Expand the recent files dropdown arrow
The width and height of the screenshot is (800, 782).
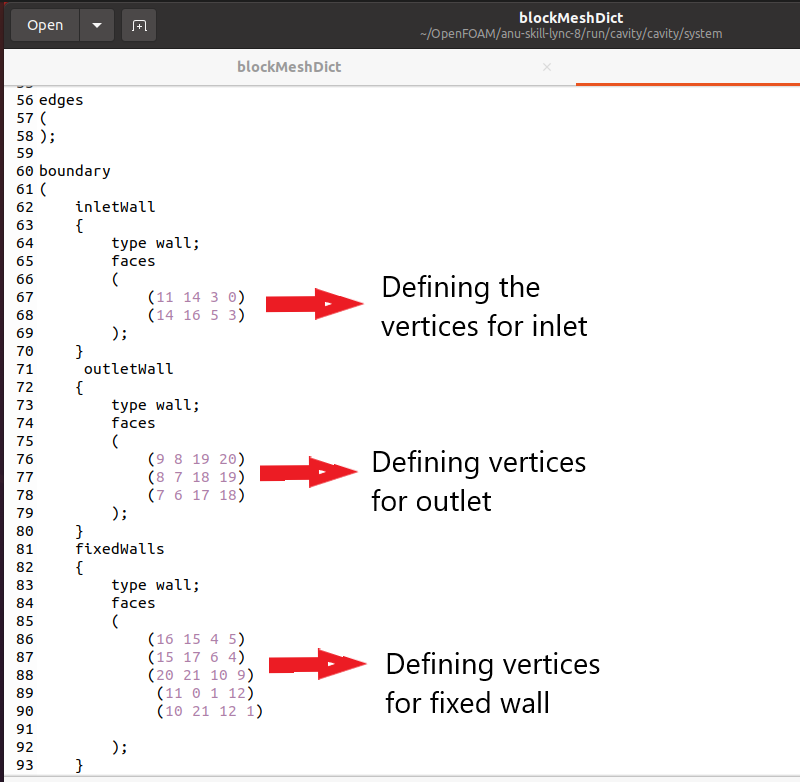pyautogui.click(x=96, y=25)
